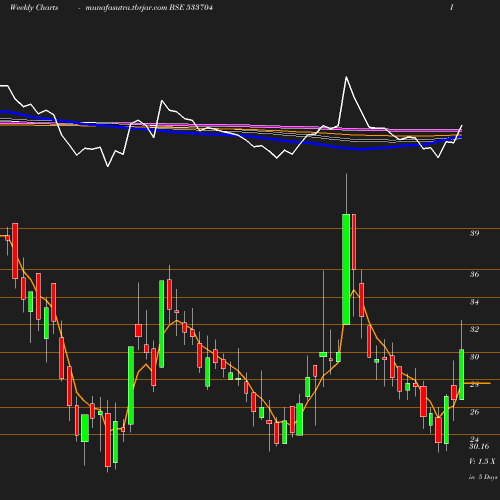This screenshot has width=500, height=500.
Task: Click the 'V: 1.5 X' volume text
Action: coord(482,461)
